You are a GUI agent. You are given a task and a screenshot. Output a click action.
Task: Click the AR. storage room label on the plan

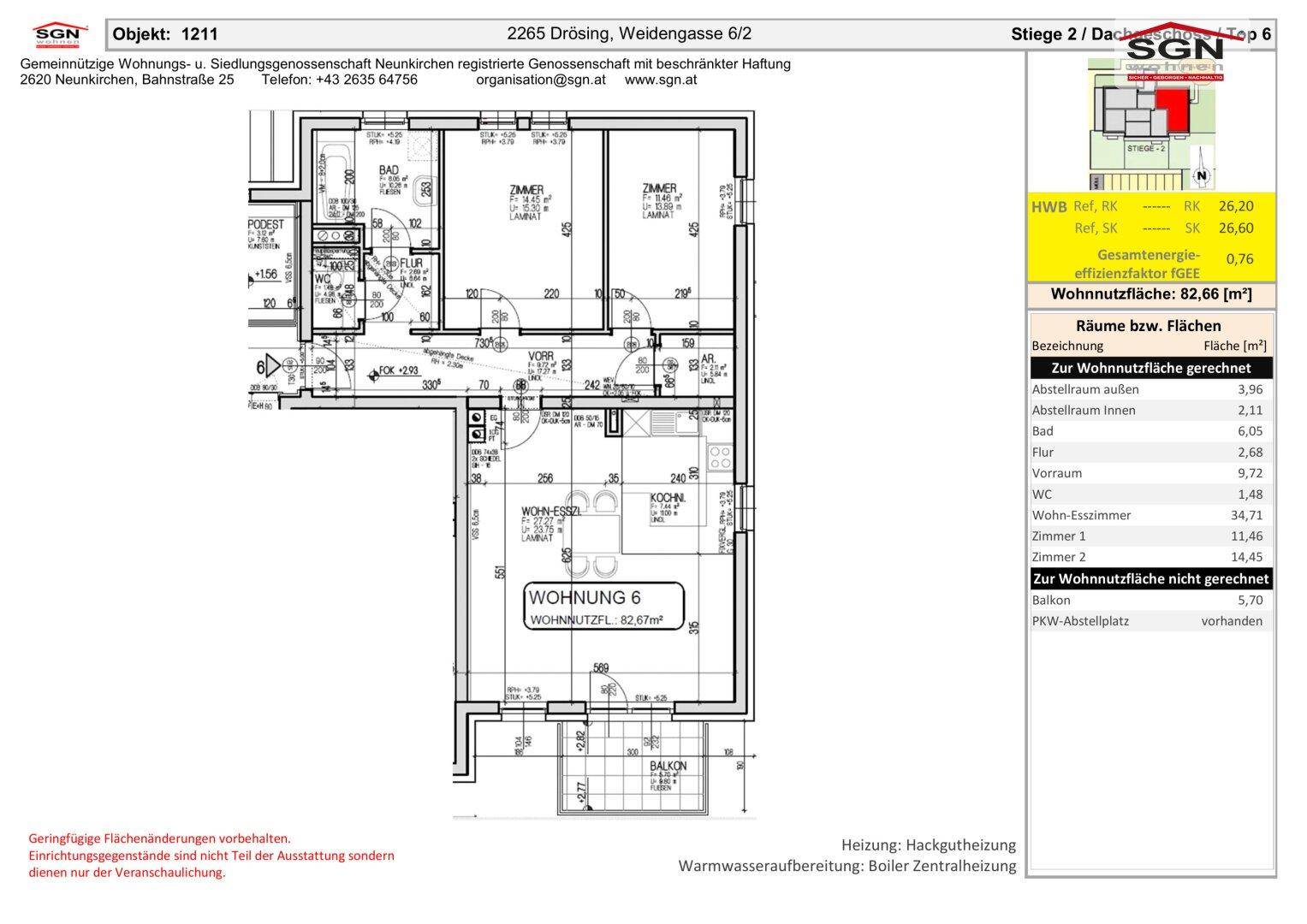(708, 359)
